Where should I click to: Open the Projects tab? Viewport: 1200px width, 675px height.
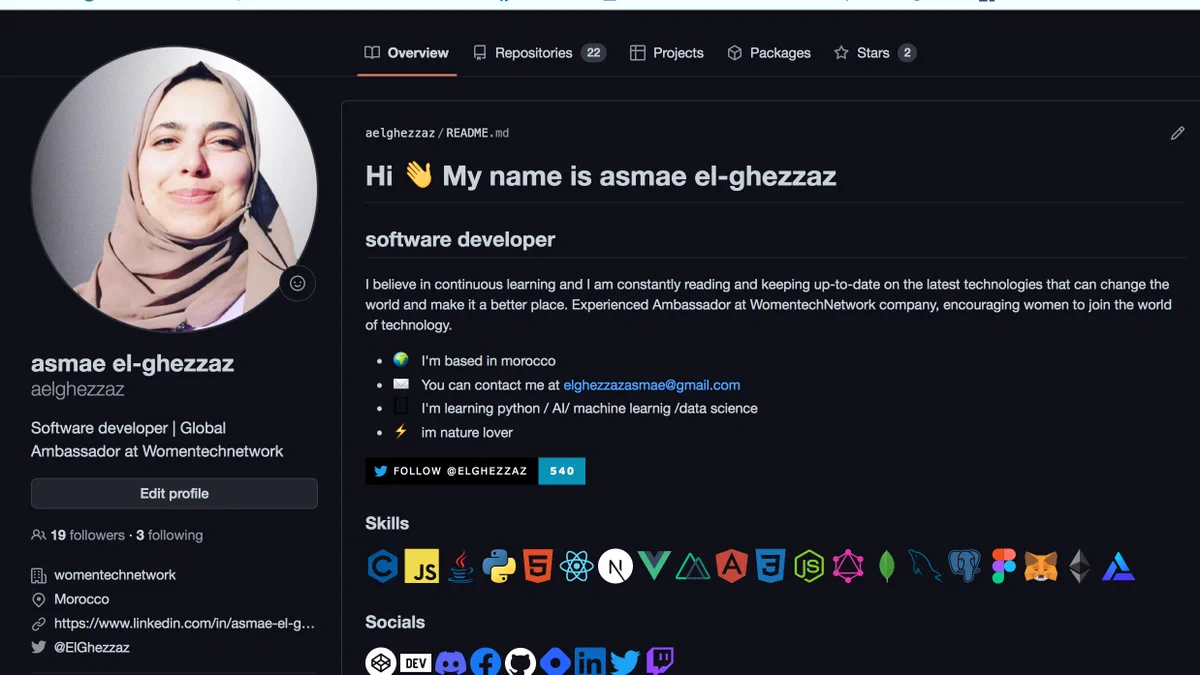[667, 53]
